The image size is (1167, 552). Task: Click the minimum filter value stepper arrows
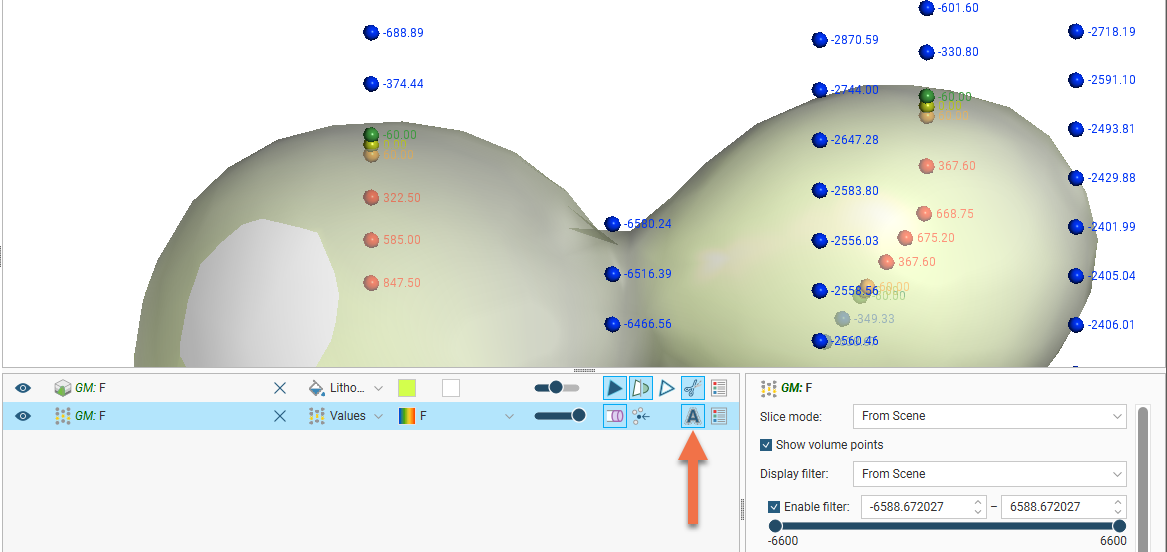[979, 507]
